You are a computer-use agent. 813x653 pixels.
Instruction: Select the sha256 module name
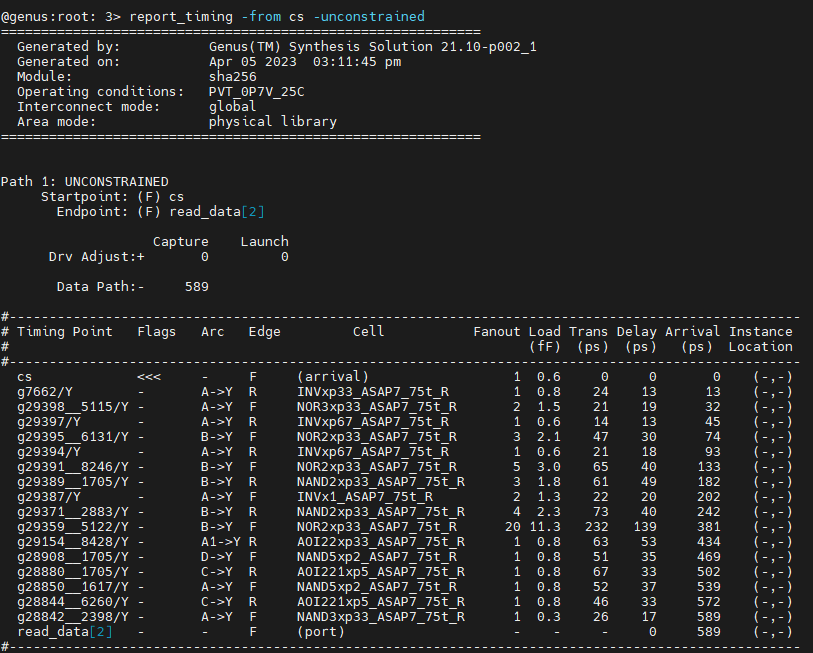pyautogui.click(x=233, y=77)
